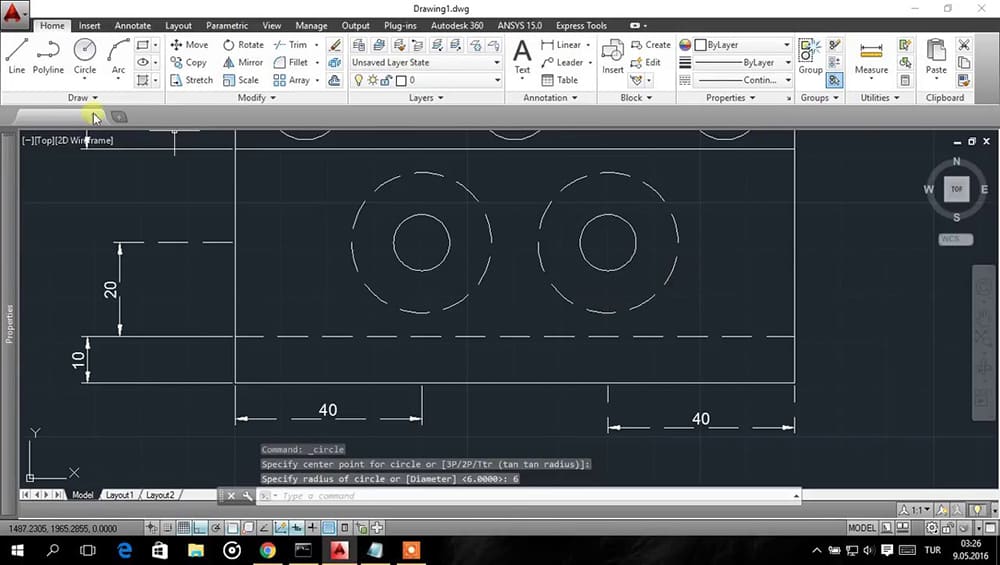Open the Annotate ribbon tab
1000x565 pixels.
pyautogui.click(x=133, y=26)
